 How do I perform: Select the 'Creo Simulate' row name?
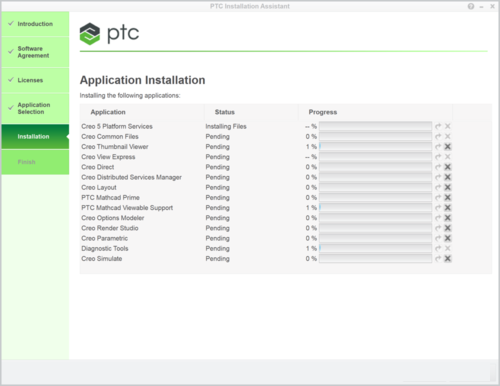102,259
